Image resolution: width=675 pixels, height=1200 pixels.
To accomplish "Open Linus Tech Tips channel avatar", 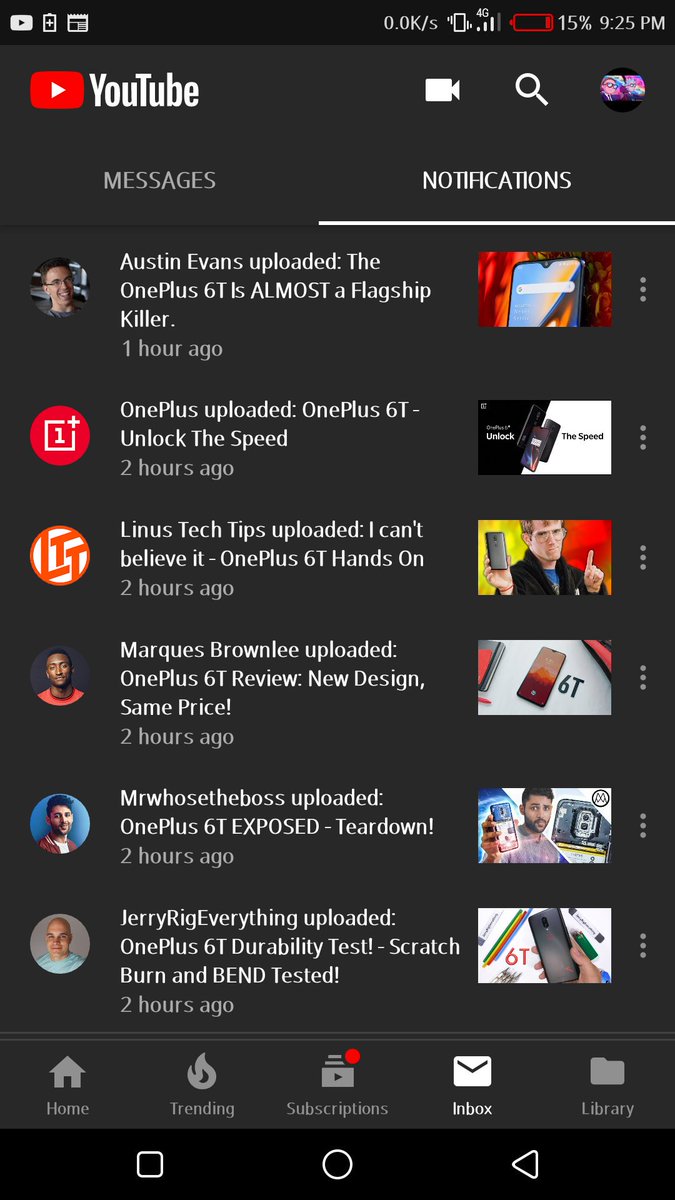I will tap(60, 555).
